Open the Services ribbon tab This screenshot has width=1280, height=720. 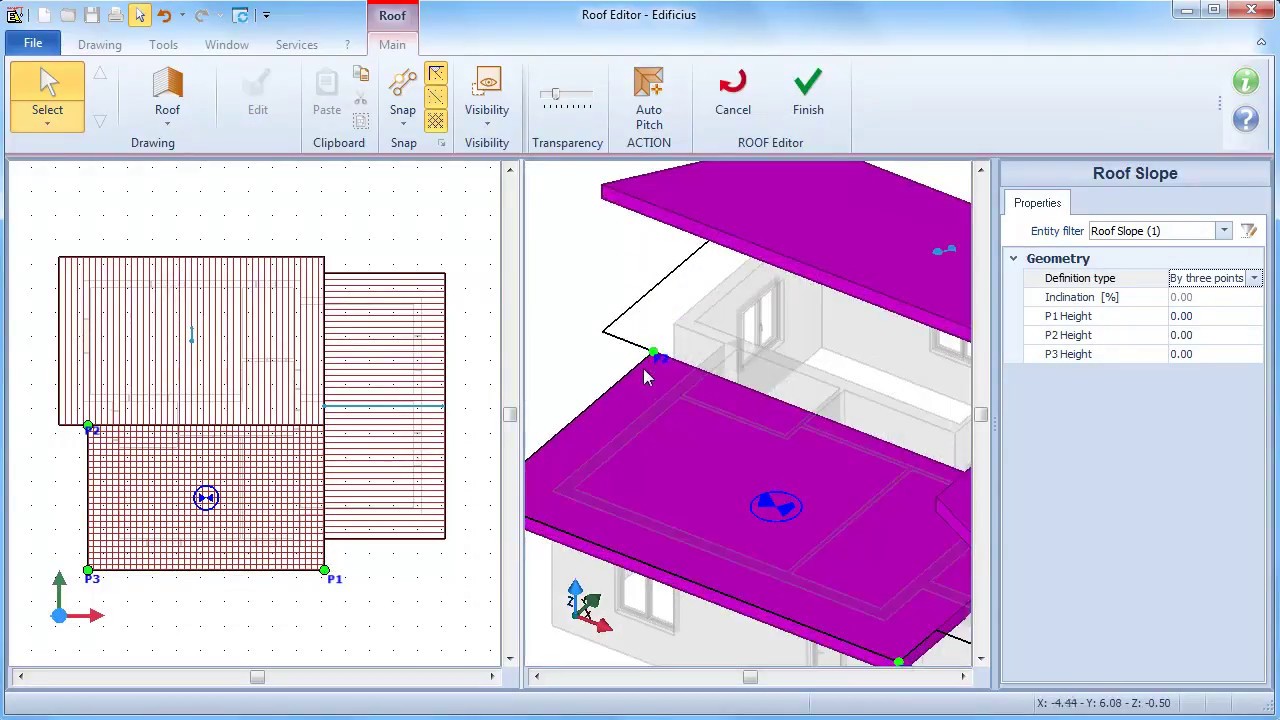tap(297, 45)
